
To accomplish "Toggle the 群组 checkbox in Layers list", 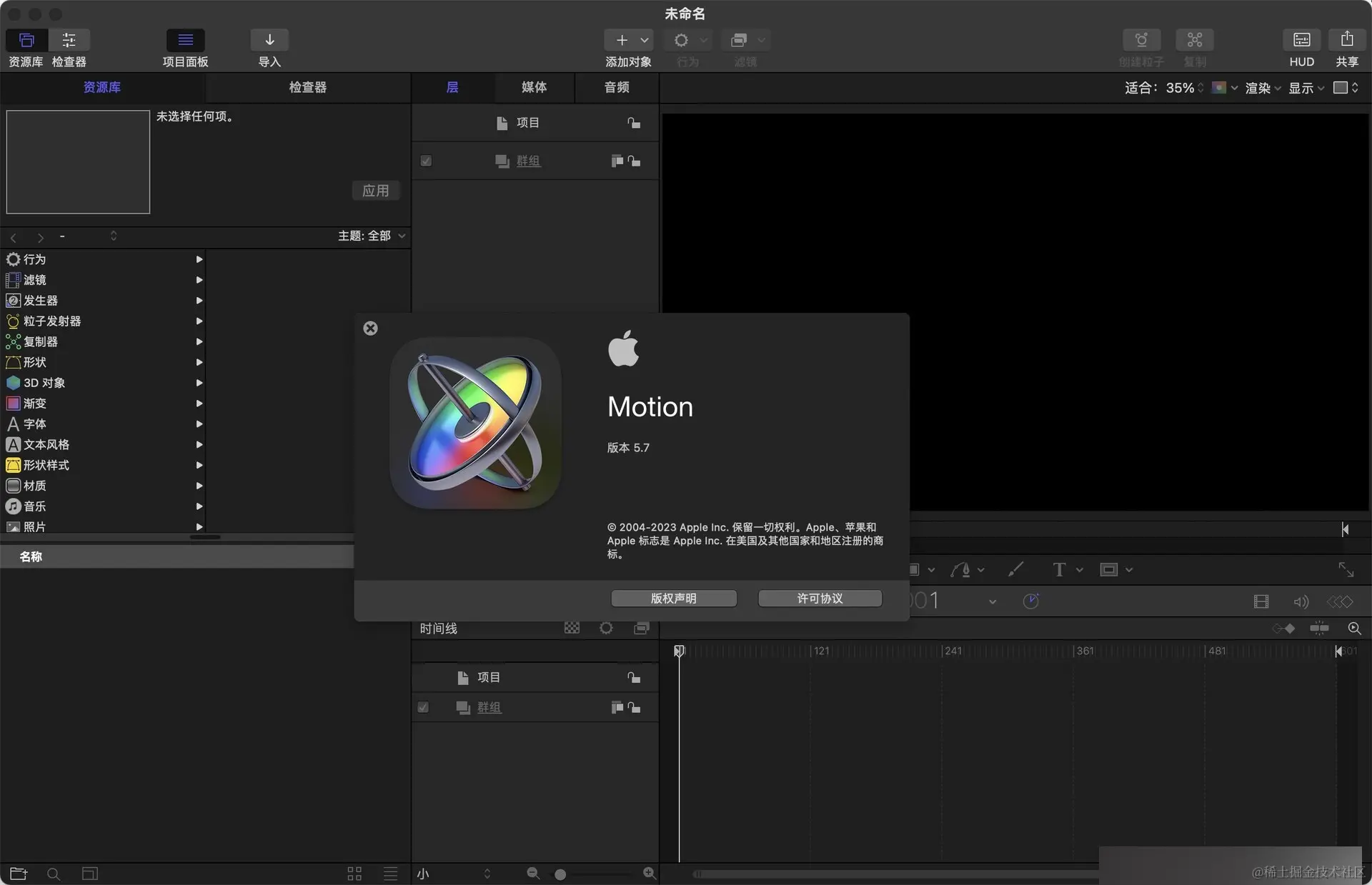I will coord(426,161).
